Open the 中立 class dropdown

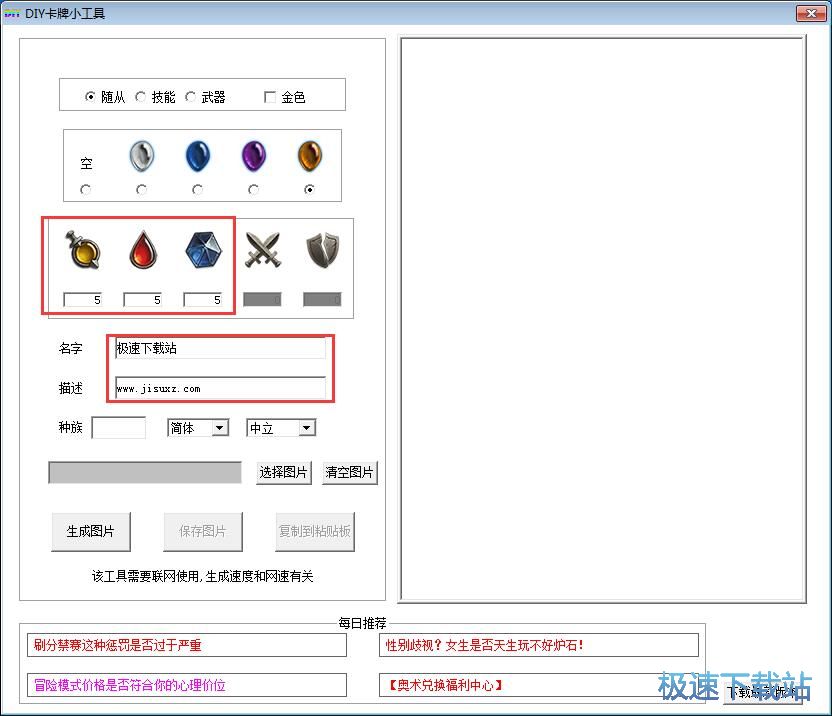281,428
